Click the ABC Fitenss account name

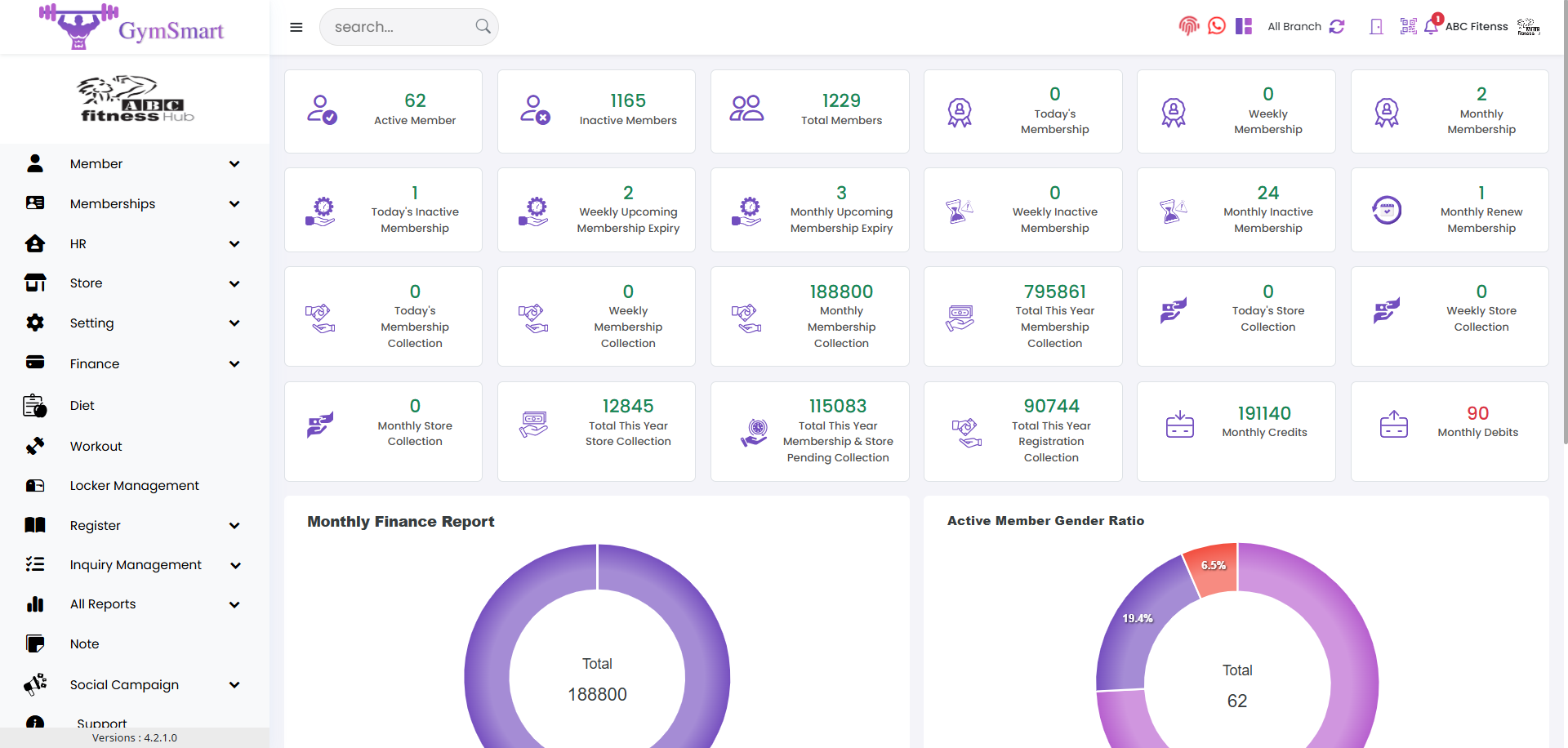(1477, 26)
